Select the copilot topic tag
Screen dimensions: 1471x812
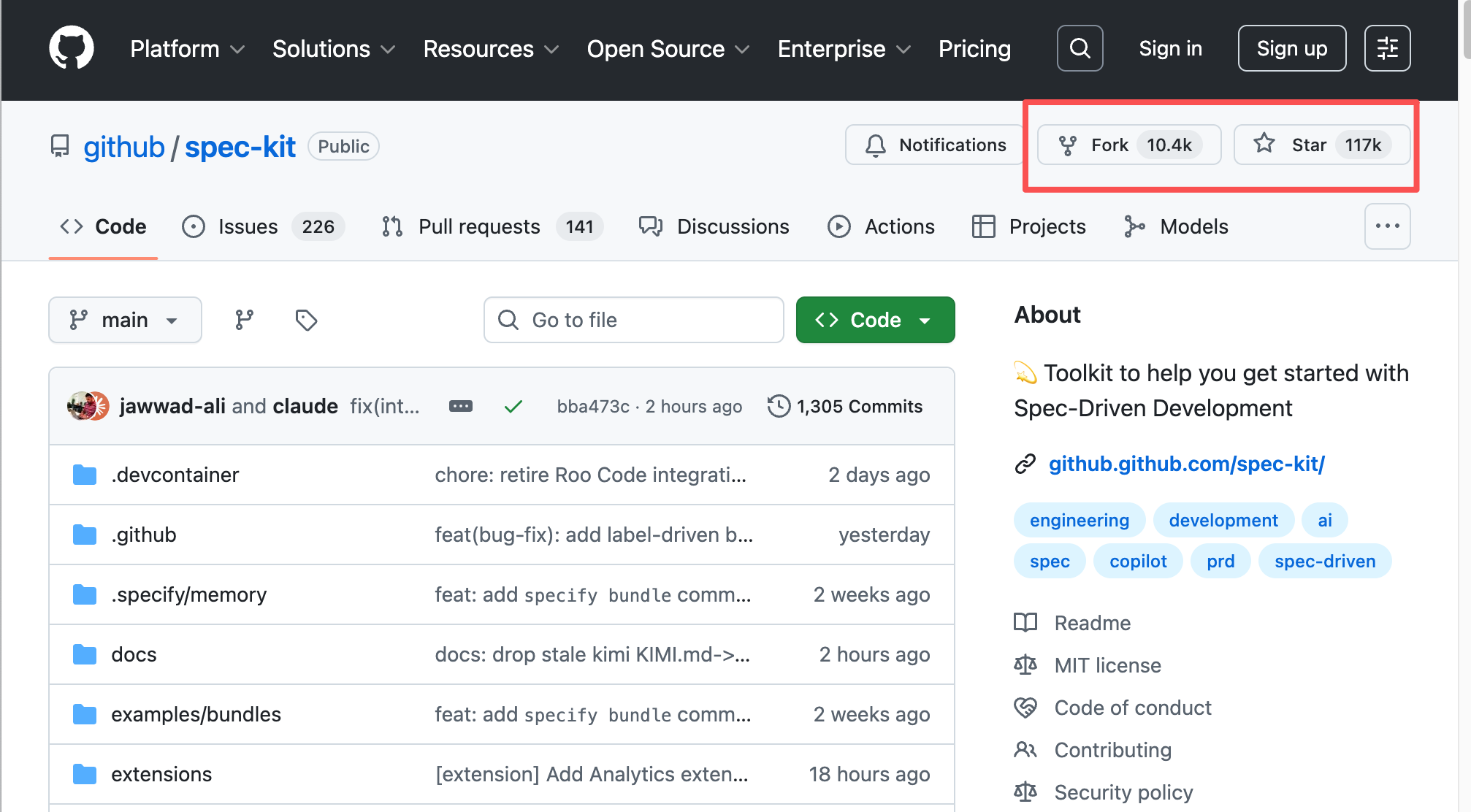click(x=1138, y=561)
